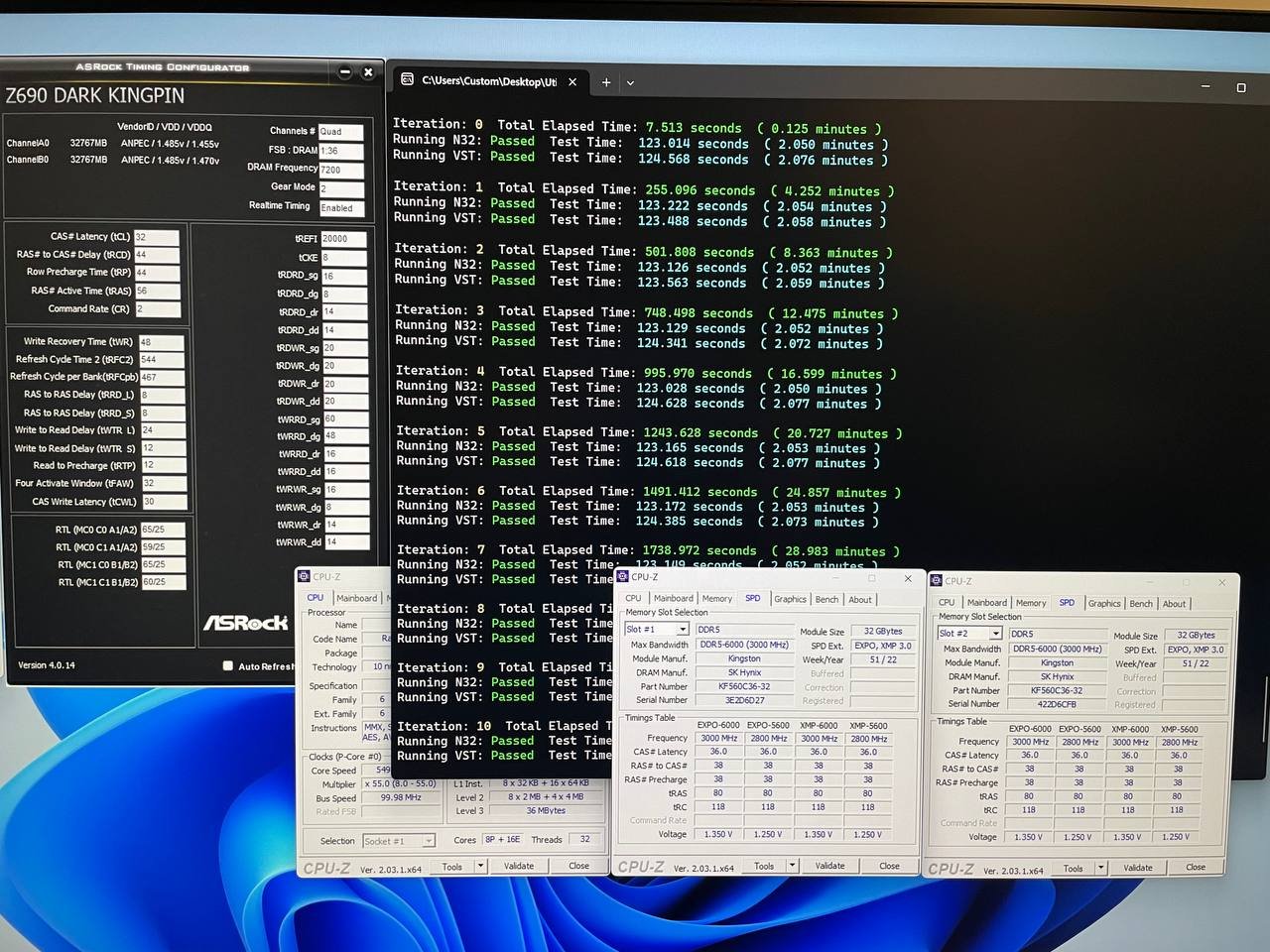
Task: Select the CPU tab in the Slot #1 CPU-Z window
Action: (x=633, y=599)
